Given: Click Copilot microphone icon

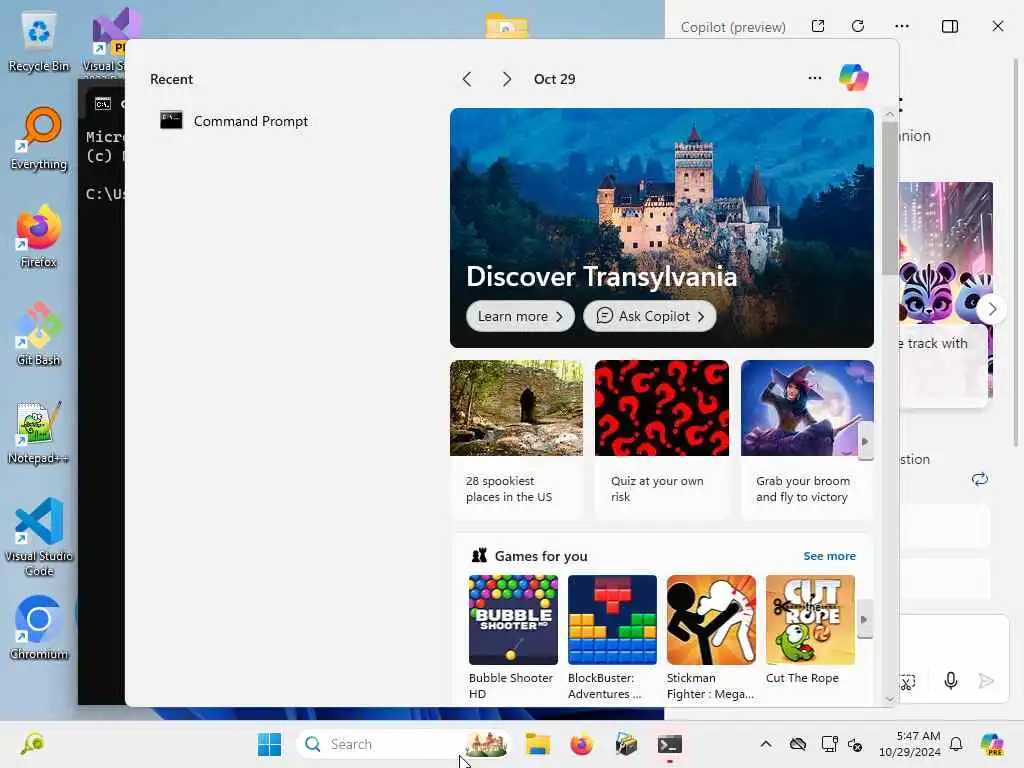Looking at the screenshot, I should click(x=951, y=681).
